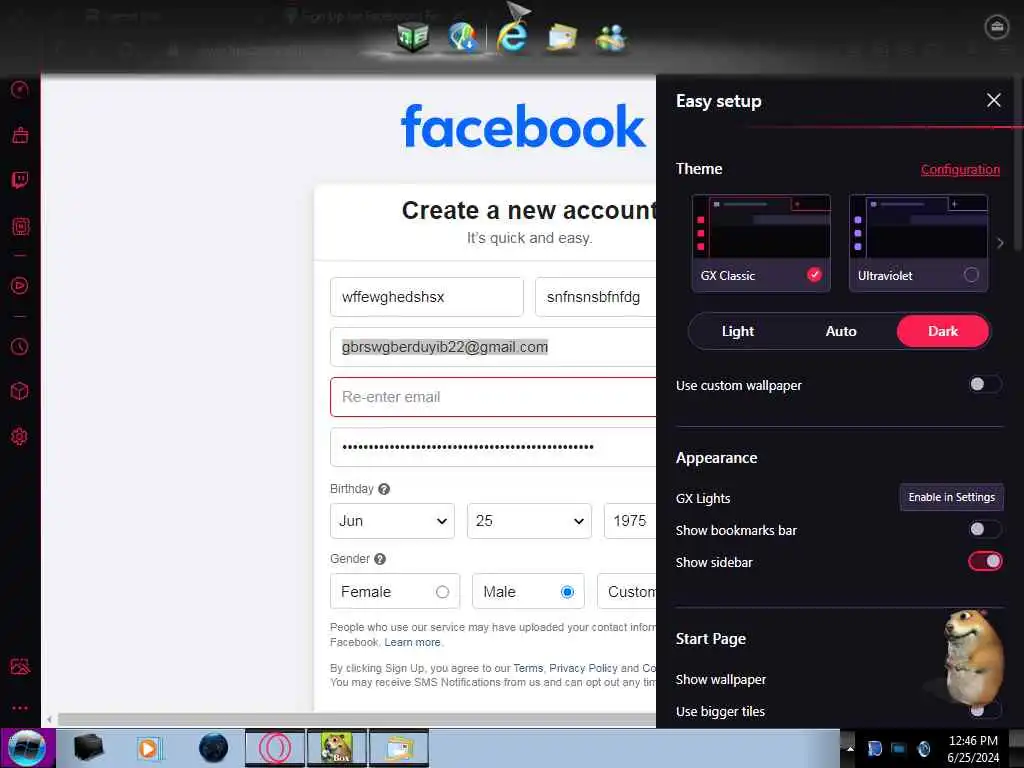Open the dark globe taskbar icon
Viewport: 1024px width, 768px height.
click(214, 748)
